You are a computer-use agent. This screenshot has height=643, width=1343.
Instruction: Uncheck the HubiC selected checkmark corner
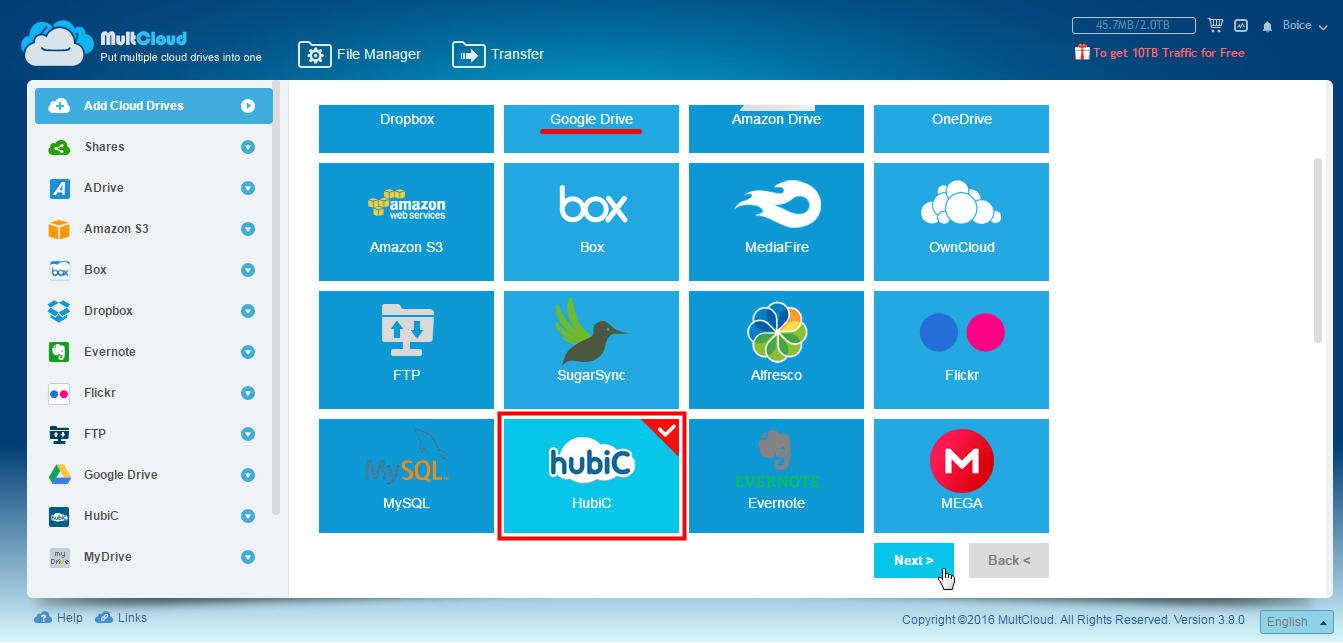click(667, 431)
